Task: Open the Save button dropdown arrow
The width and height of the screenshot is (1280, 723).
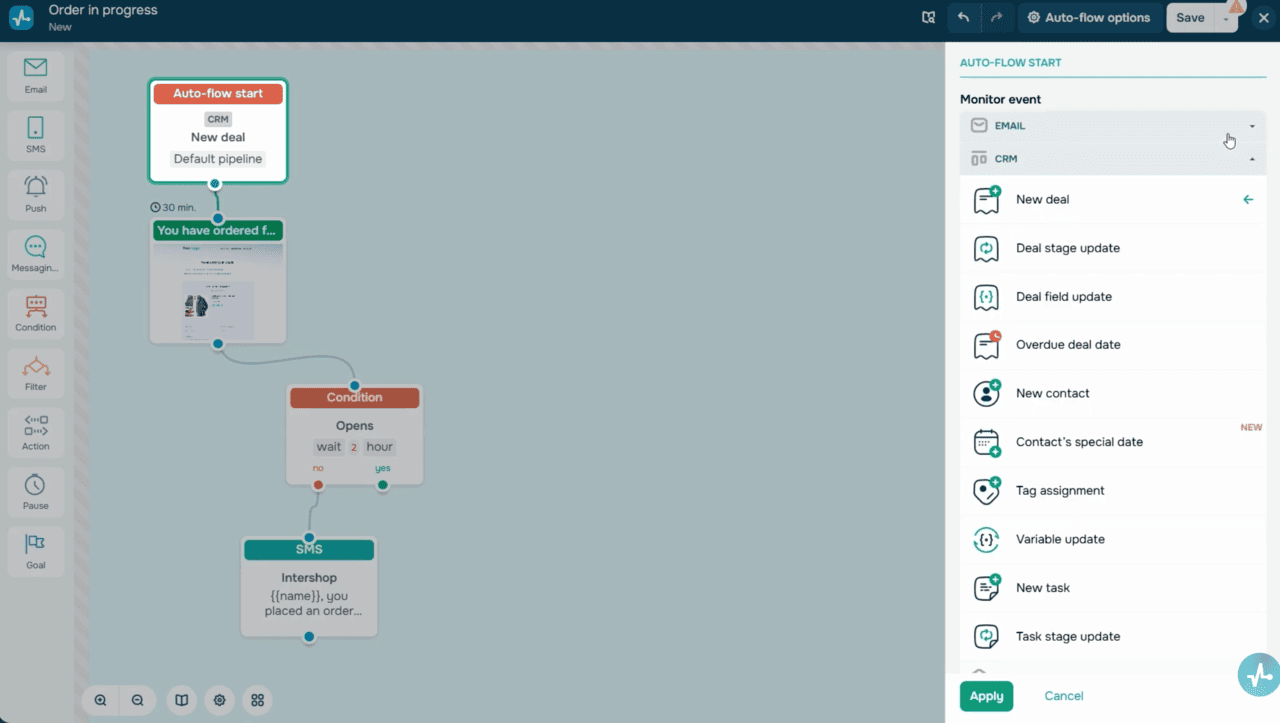Action: click(1226, 18)
